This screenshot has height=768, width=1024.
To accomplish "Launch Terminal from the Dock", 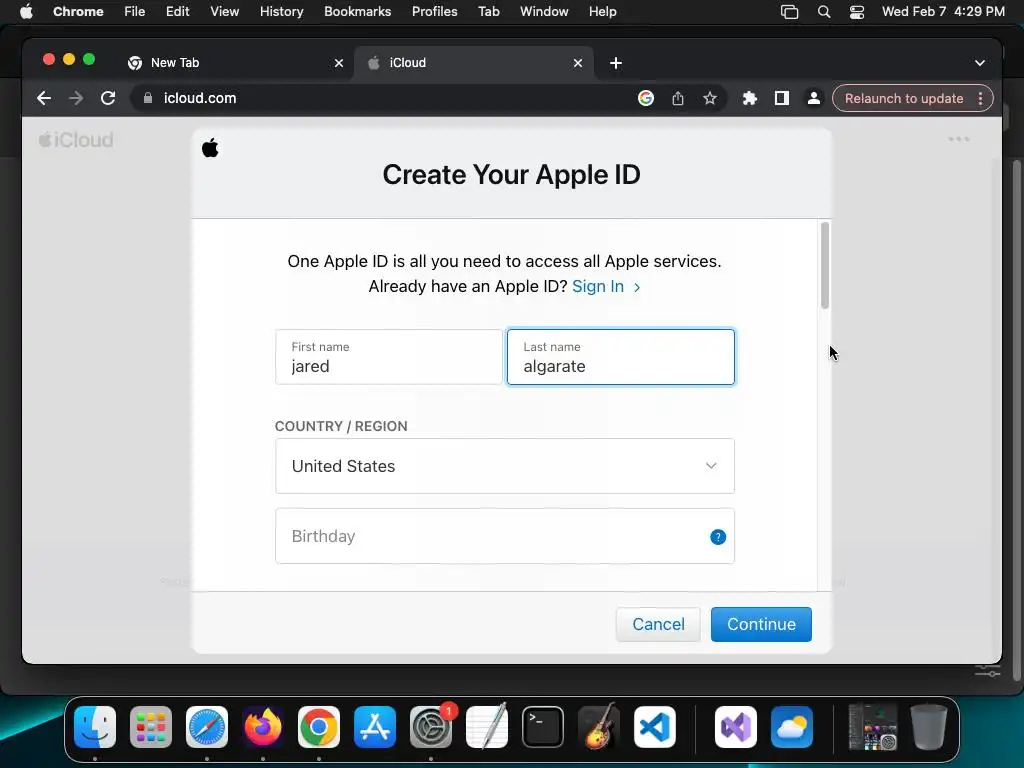I will 543,727.
